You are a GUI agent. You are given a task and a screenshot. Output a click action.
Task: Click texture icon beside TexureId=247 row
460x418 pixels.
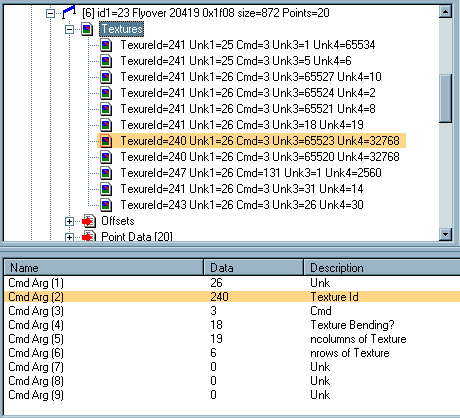point(106,173)
